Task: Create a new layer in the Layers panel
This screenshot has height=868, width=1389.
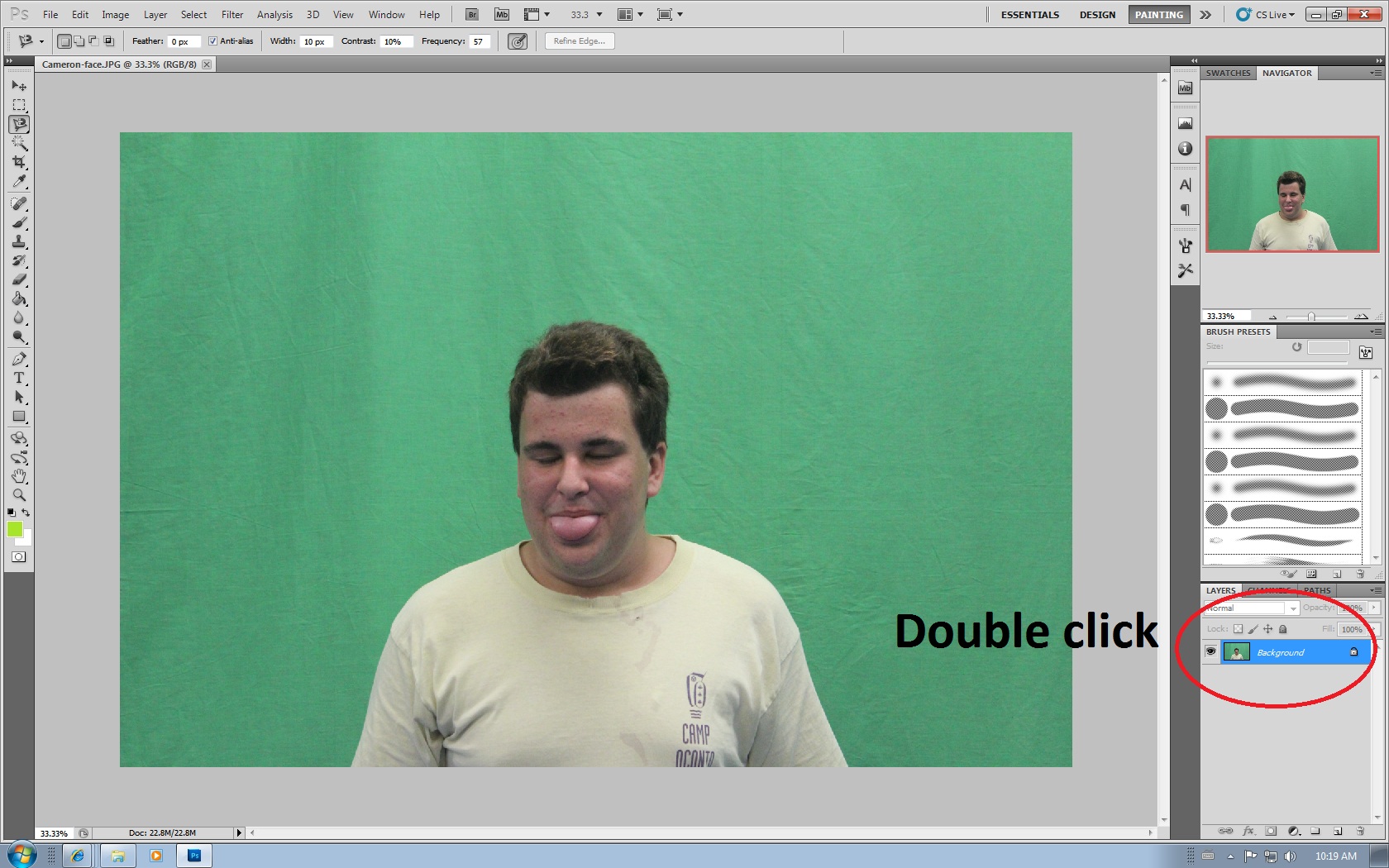Action: (1339, 831)
